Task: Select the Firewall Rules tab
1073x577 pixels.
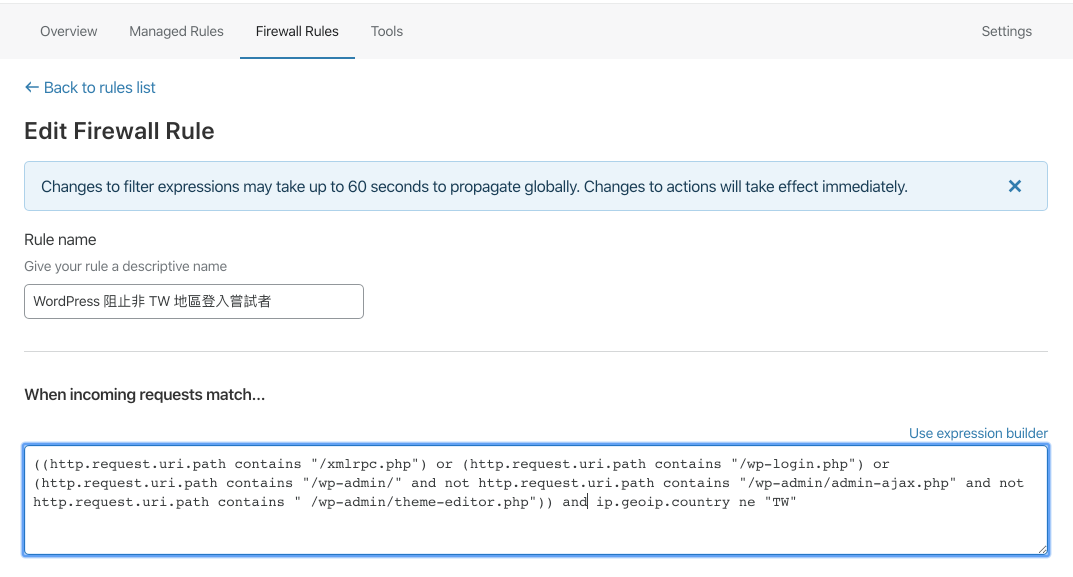Action: pyautogui.click(x=297, y=31)
